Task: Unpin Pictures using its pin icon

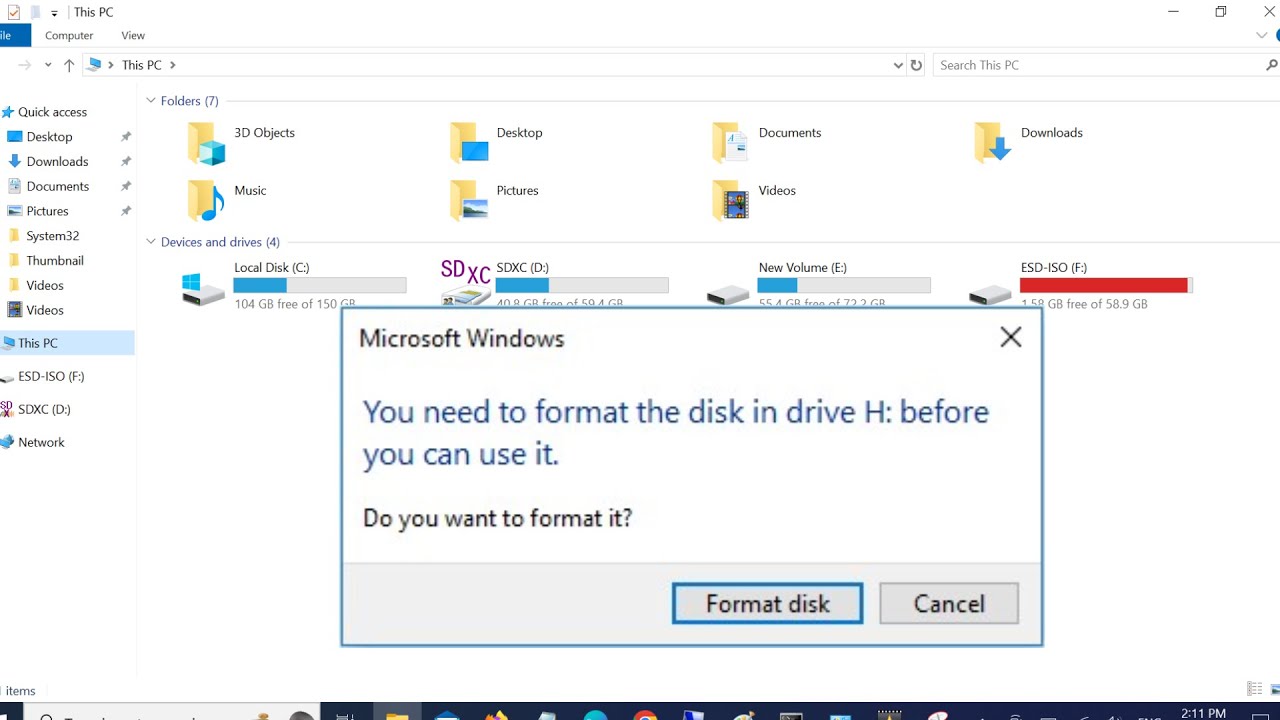Action: (x=126, y=211)
